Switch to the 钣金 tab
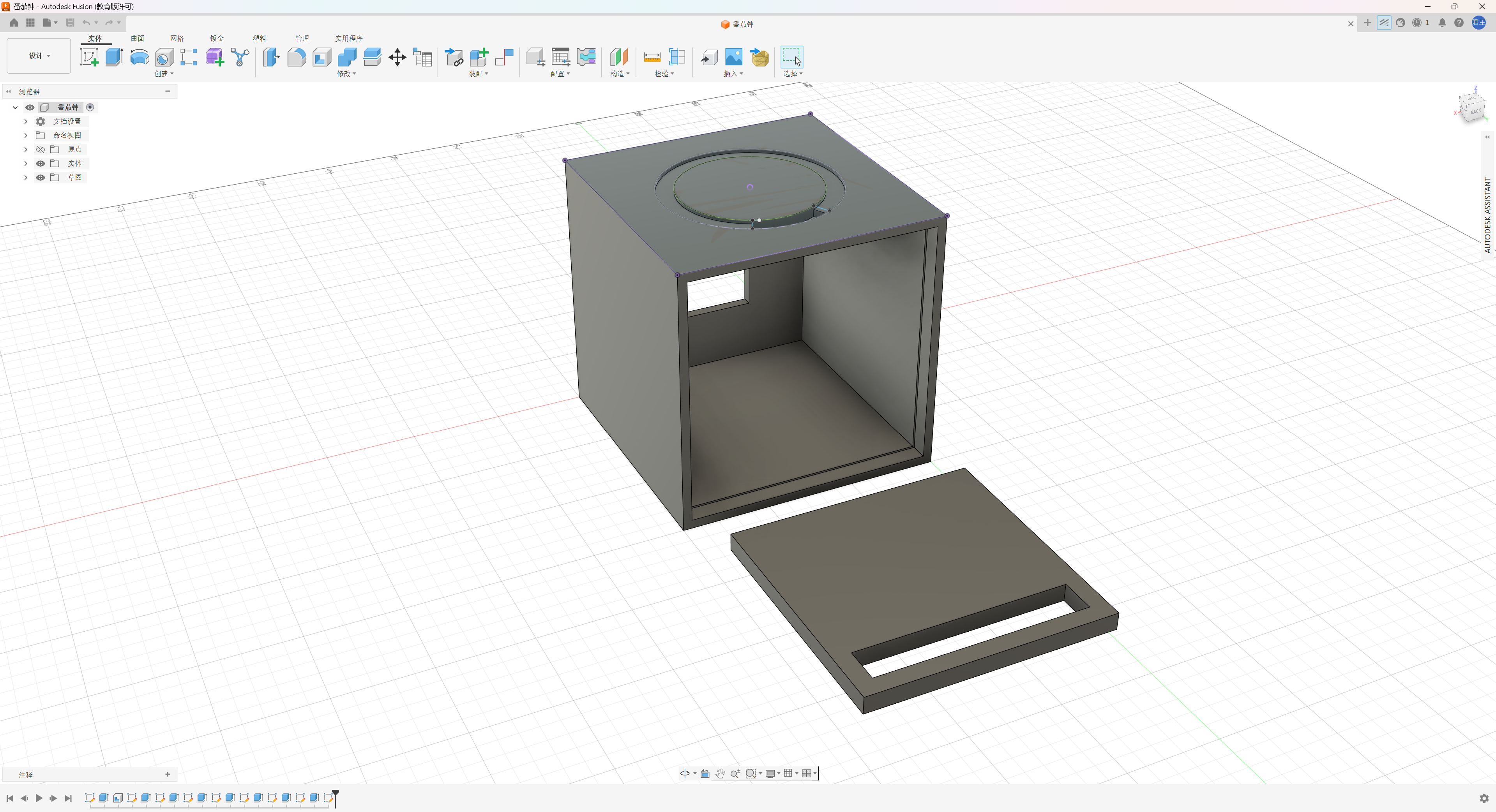The width and height of the screenshot is (1496, 812). pyautogui.click(x=217, y=38)
